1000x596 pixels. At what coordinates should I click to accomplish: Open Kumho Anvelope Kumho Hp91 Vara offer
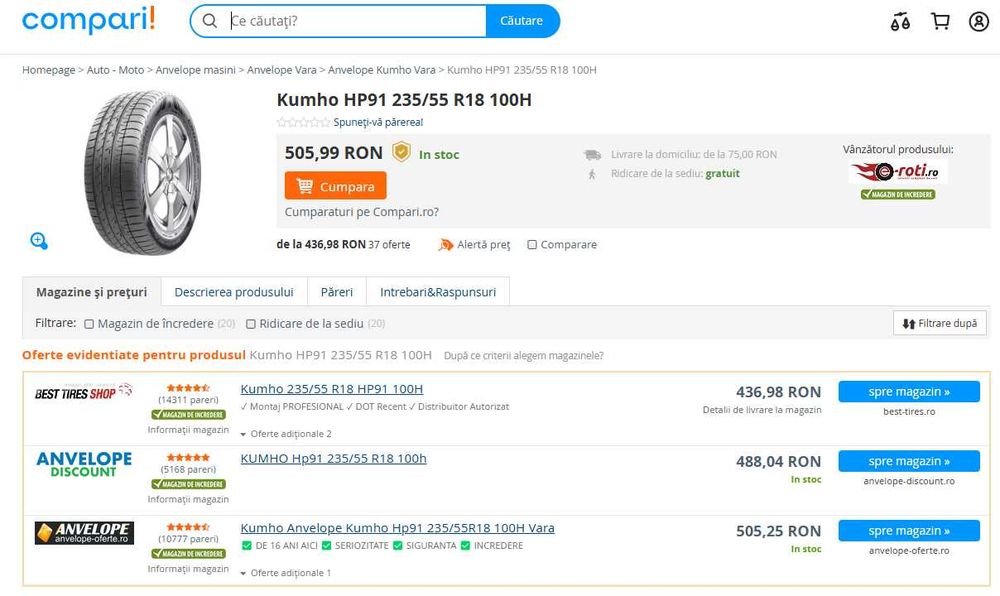(397, 528)
